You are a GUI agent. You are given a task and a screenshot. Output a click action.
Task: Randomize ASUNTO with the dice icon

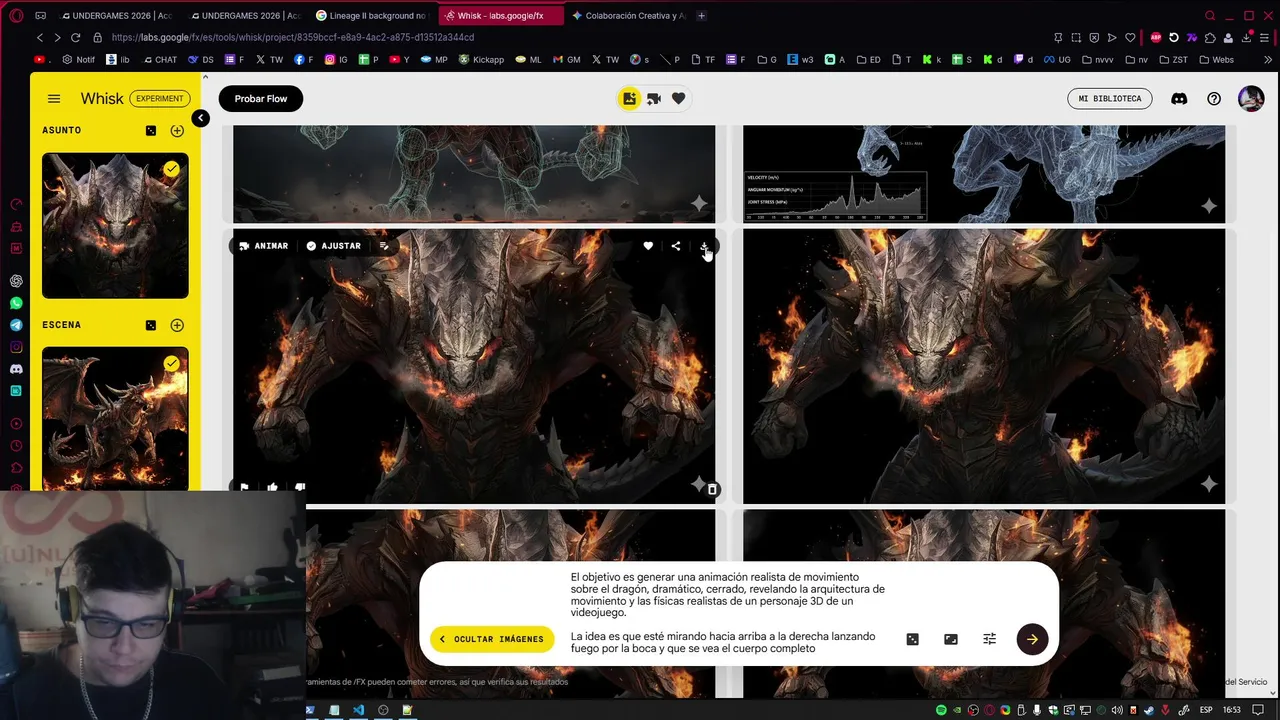click(151, 131)
